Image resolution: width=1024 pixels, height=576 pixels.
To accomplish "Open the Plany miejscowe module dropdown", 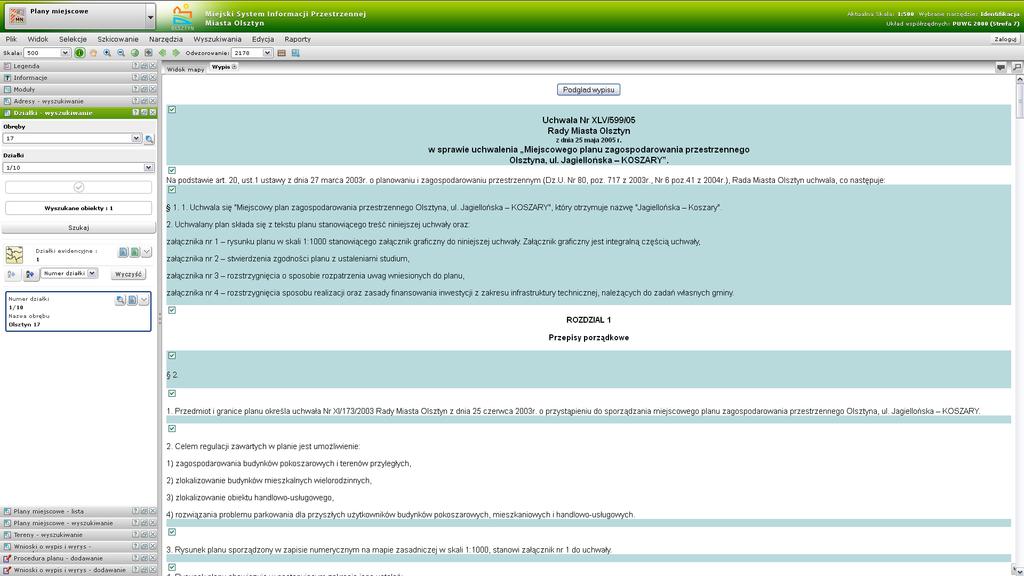I will coord(150,17).
